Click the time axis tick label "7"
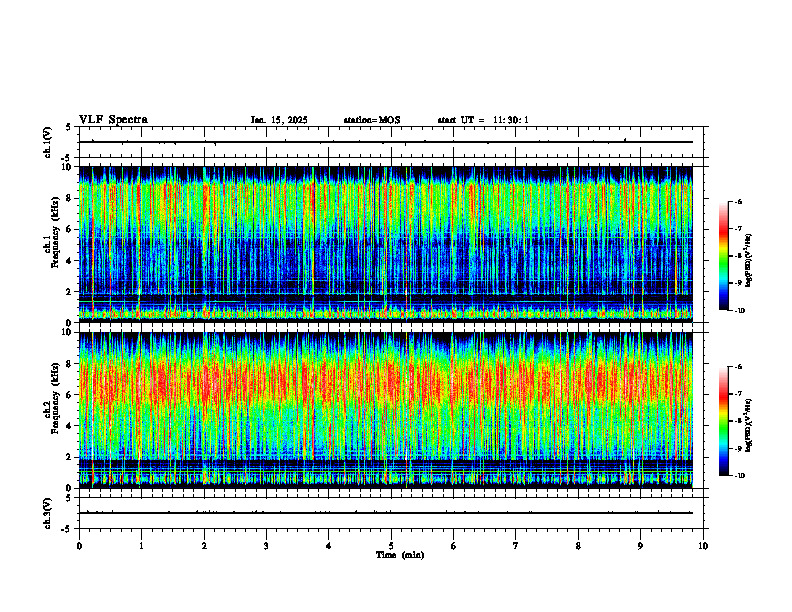Image resolution: width=792 pixels, height=612 pixels. [516, 546]
